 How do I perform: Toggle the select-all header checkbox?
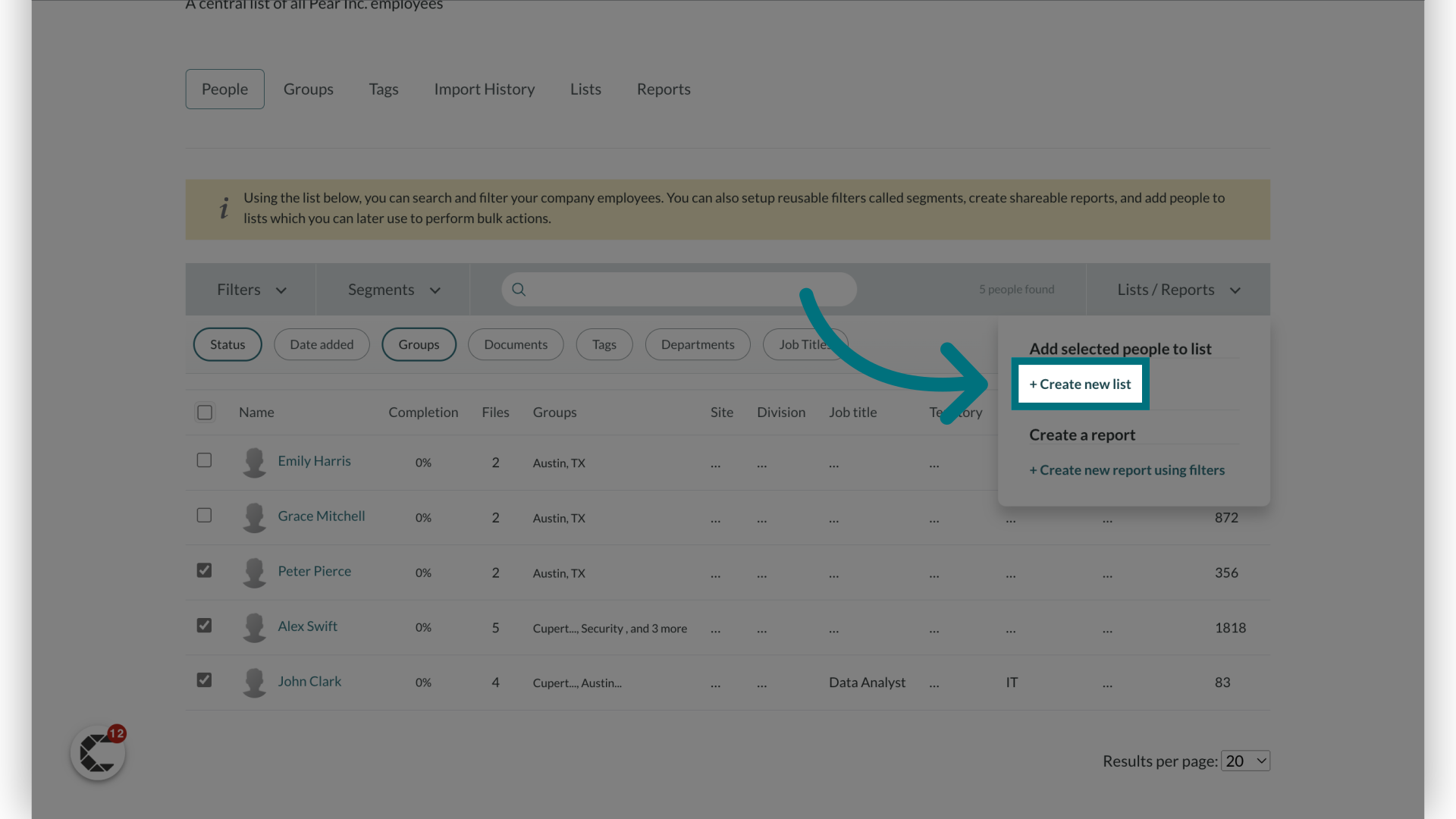204,412
